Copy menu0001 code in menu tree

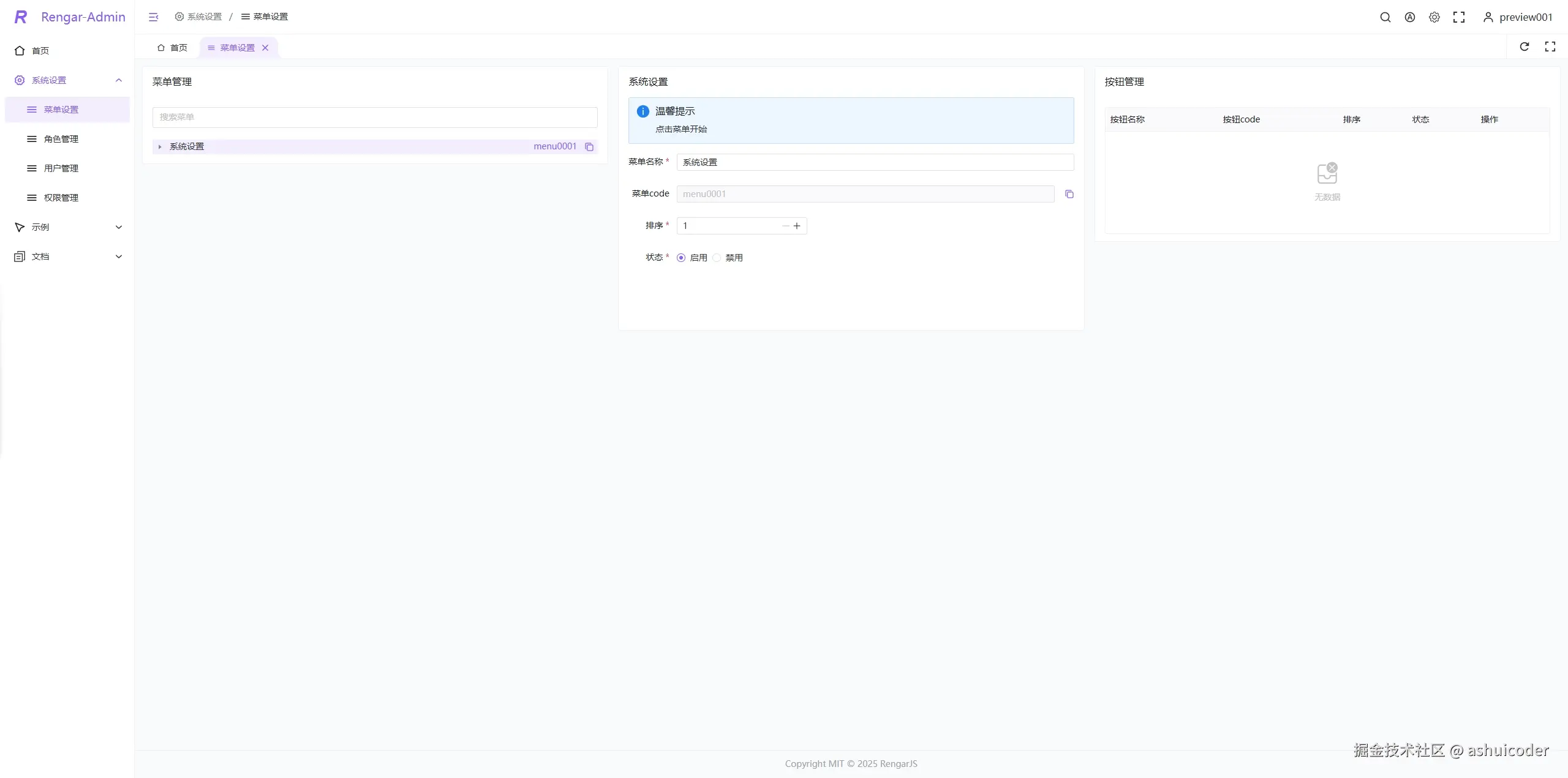(x=589, y=147)
